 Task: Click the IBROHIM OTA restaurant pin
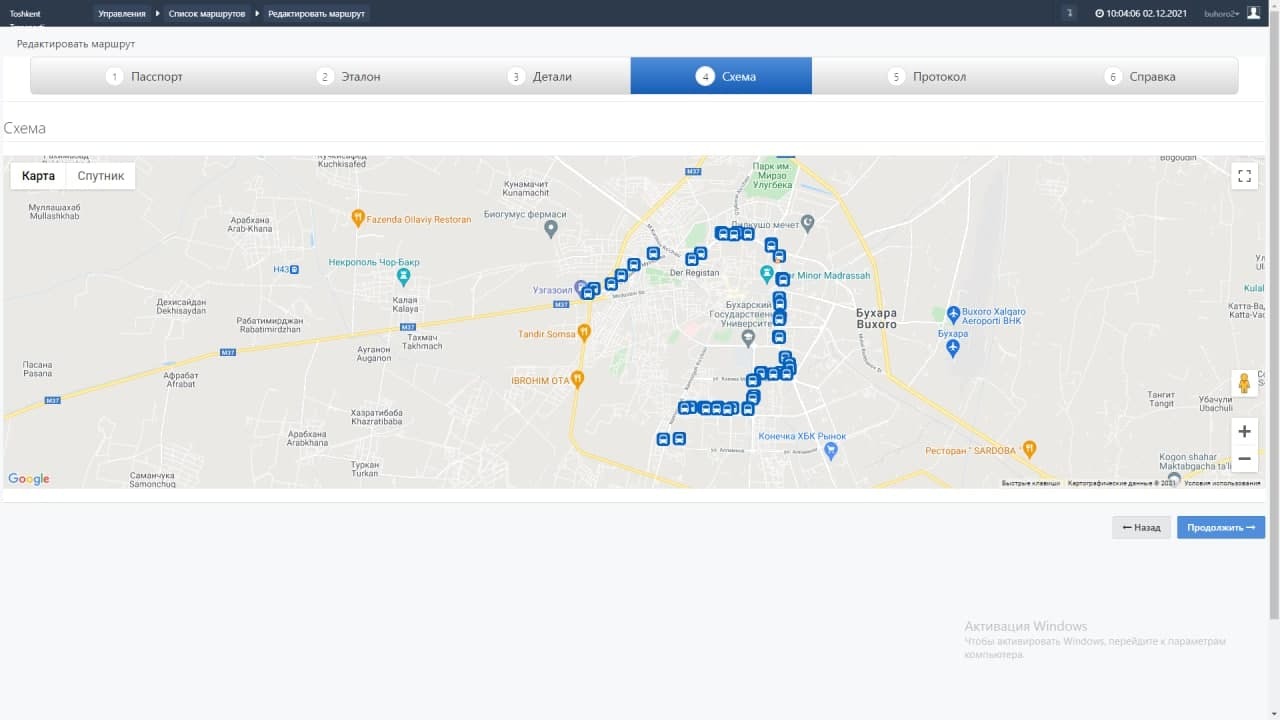(x=577, y=379)
